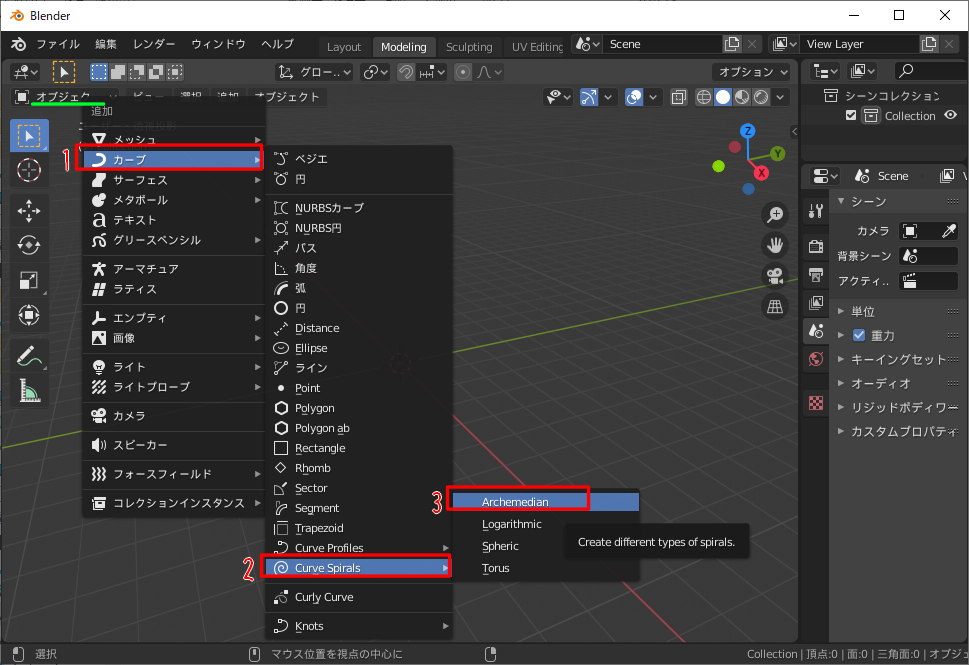The height and width of the screenshot is (665, 969).
Task: Click the zoom magnifier viewport icon
Action: (775, 214)
